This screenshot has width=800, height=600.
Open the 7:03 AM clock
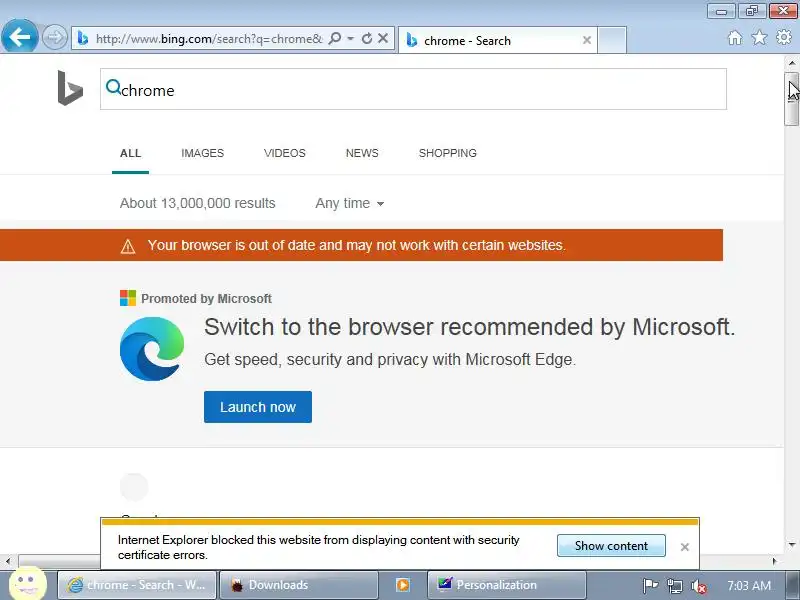pos(749,585)
